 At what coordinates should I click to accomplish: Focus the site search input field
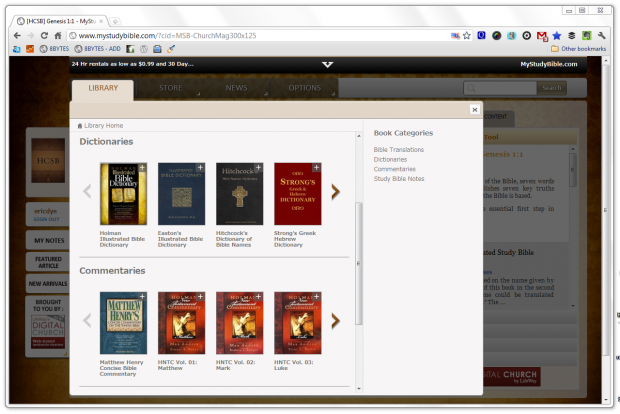point(500,88)
